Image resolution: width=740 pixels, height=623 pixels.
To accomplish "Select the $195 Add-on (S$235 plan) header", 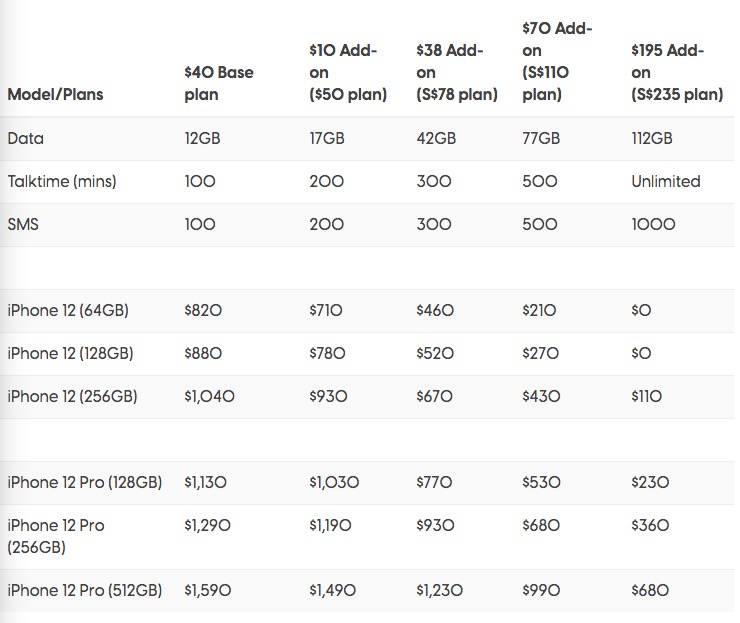I will pyautogui.click(x=676, y=72).
